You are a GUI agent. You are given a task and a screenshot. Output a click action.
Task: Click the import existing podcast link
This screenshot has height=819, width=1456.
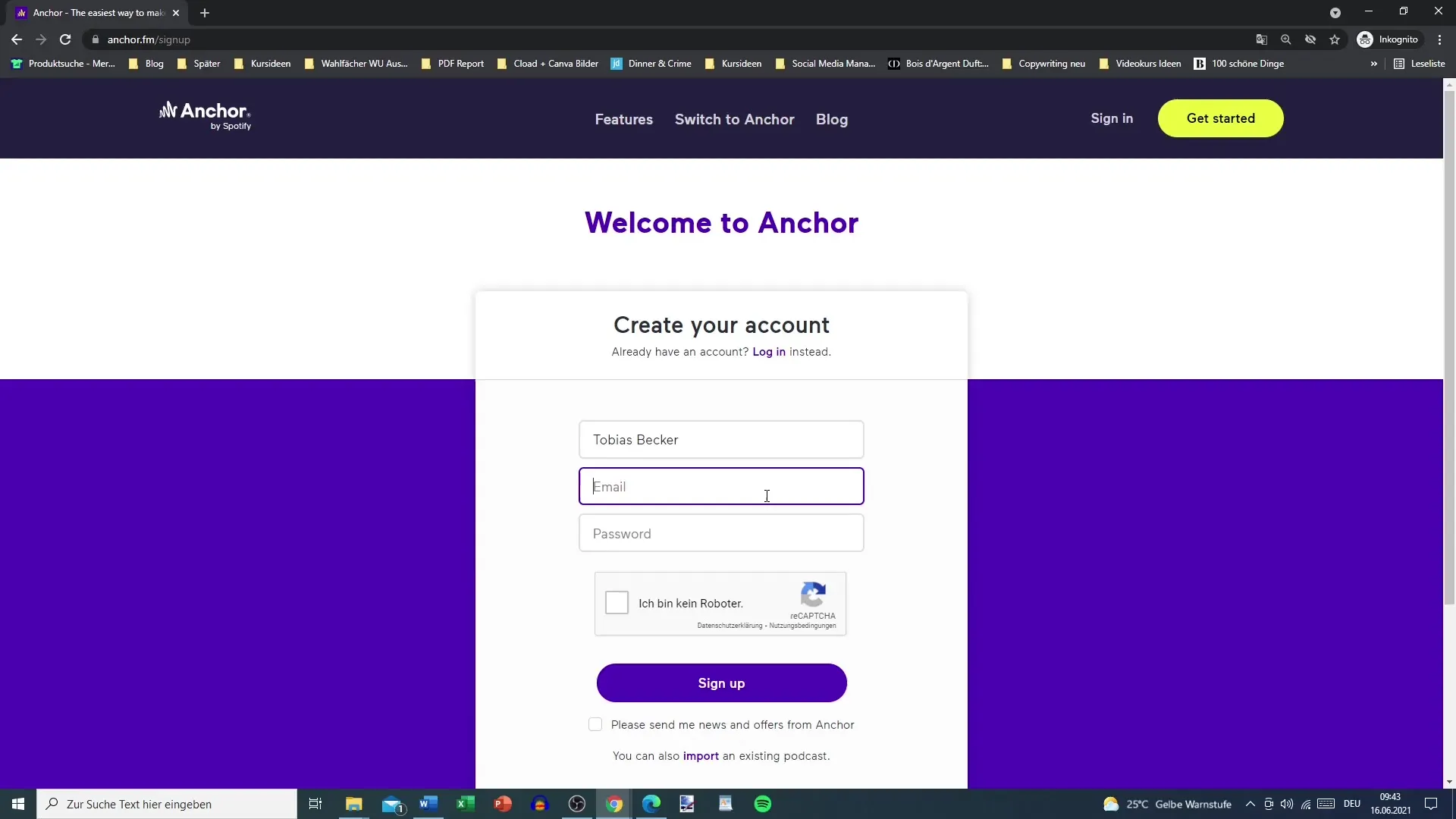click(699, 755)
